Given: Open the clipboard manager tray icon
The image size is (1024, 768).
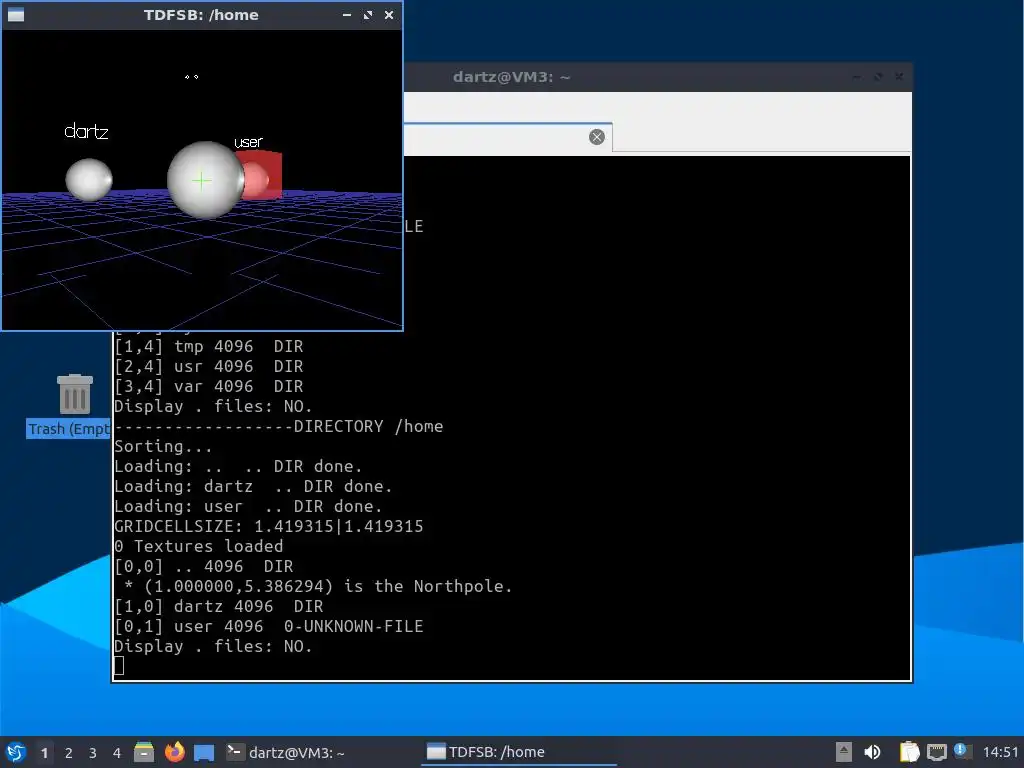Looking at the screenshot, I should (909, 752).
